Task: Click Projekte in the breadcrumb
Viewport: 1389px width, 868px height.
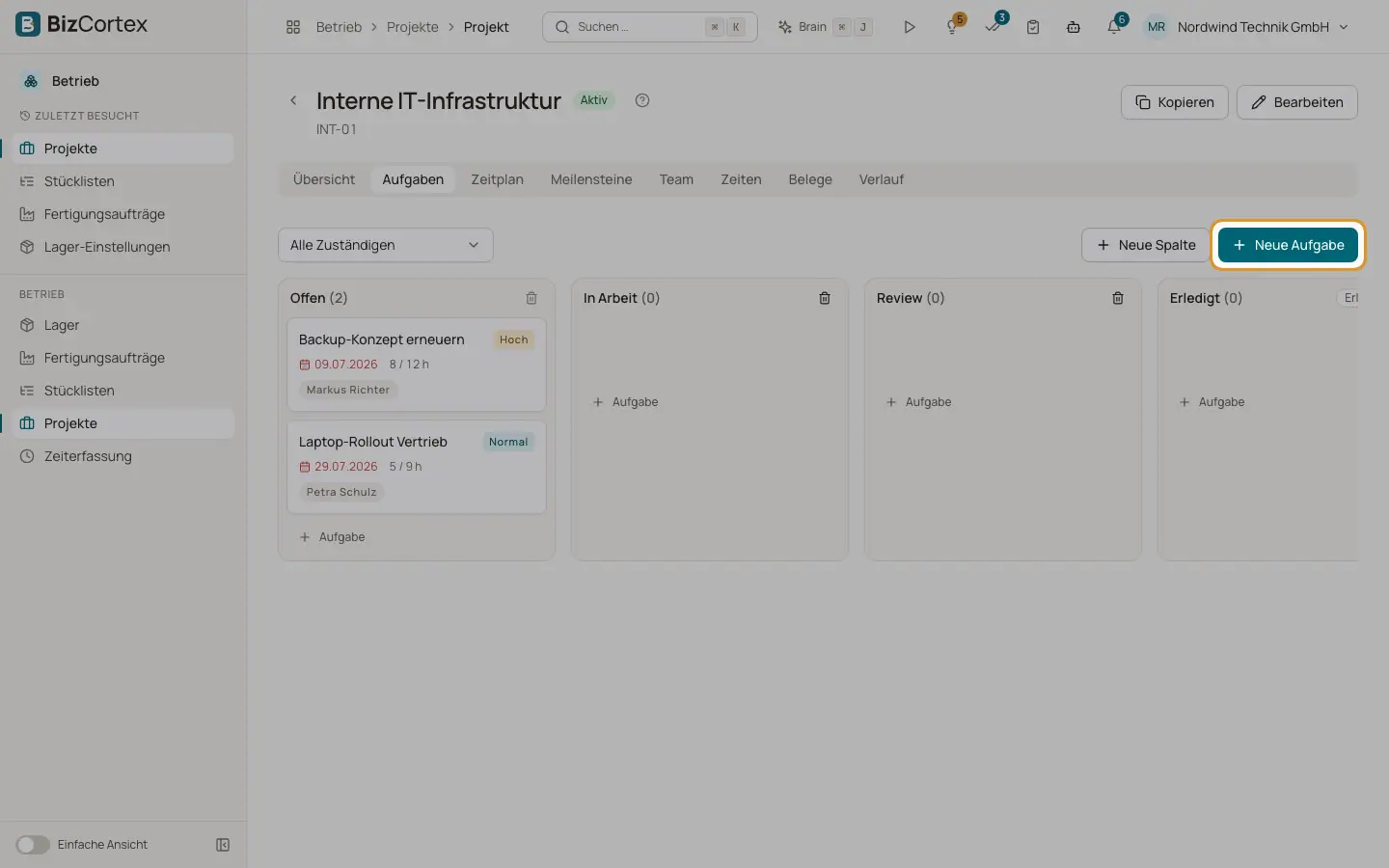Action: [x=413, y=27]
